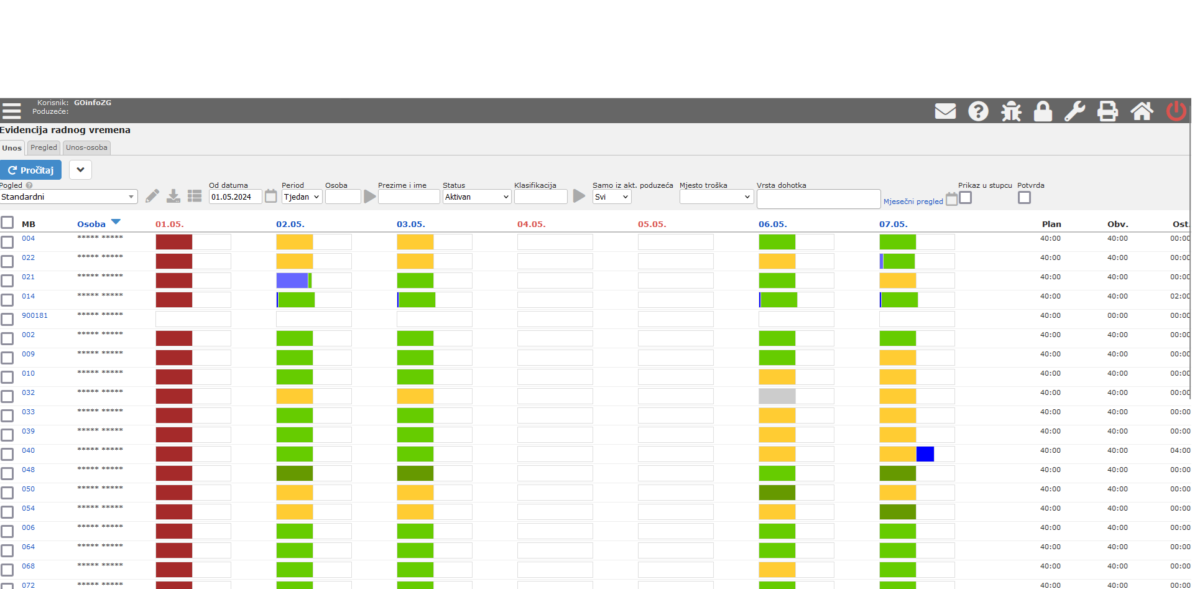Open the Pogled Standardni combo box
Screen dimensions: 1200x589
coord(68,197)
